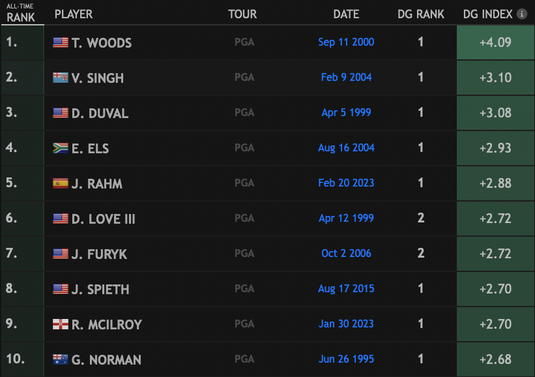
Task: Open the Feb 20 2023 date link
Action: point(346,183)
